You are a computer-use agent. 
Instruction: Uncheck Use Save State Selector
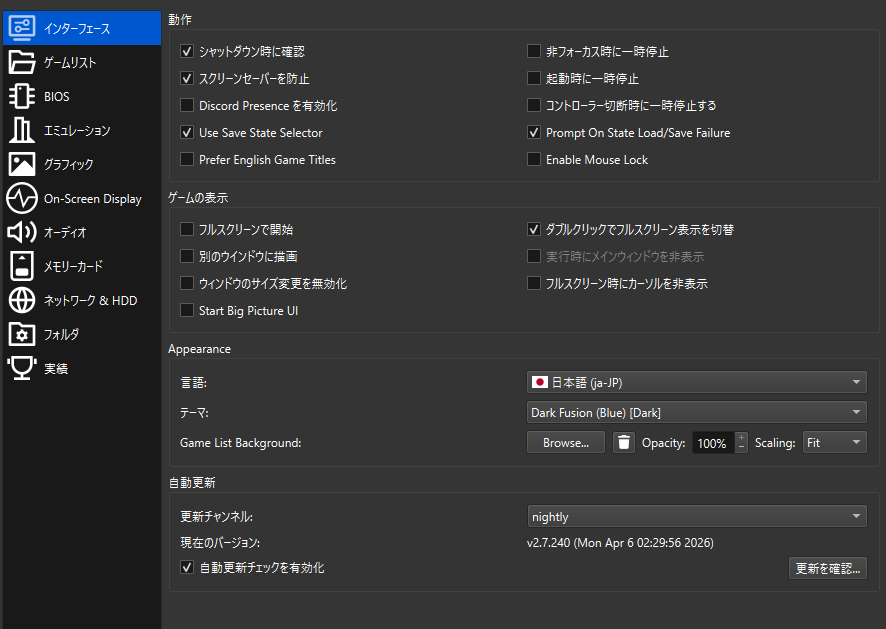[x=187, y=133]
